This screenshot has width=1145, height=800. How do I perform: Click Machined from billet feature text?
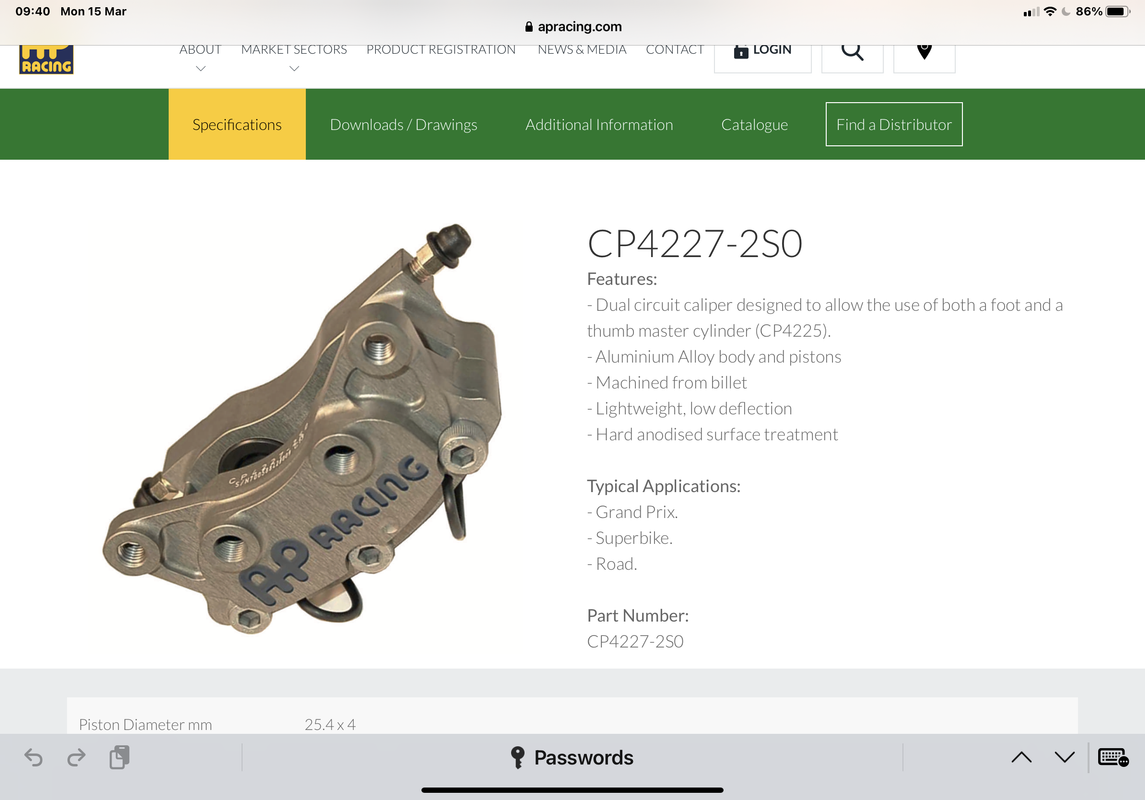667,382
